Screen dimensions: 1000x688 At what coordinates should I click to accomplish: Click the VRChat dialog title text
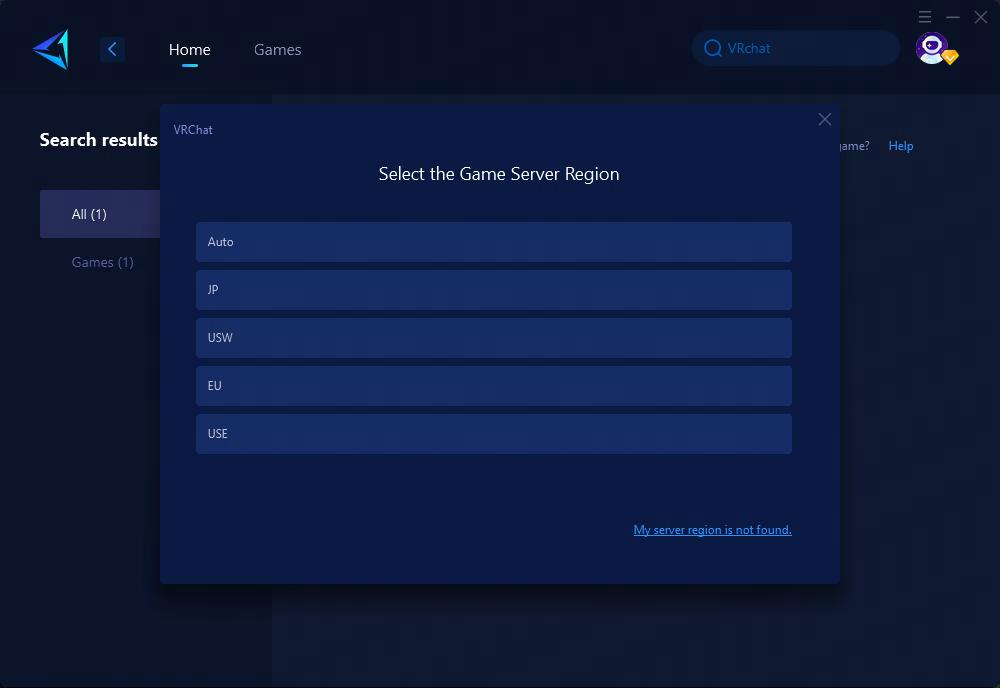click(193, 129)
